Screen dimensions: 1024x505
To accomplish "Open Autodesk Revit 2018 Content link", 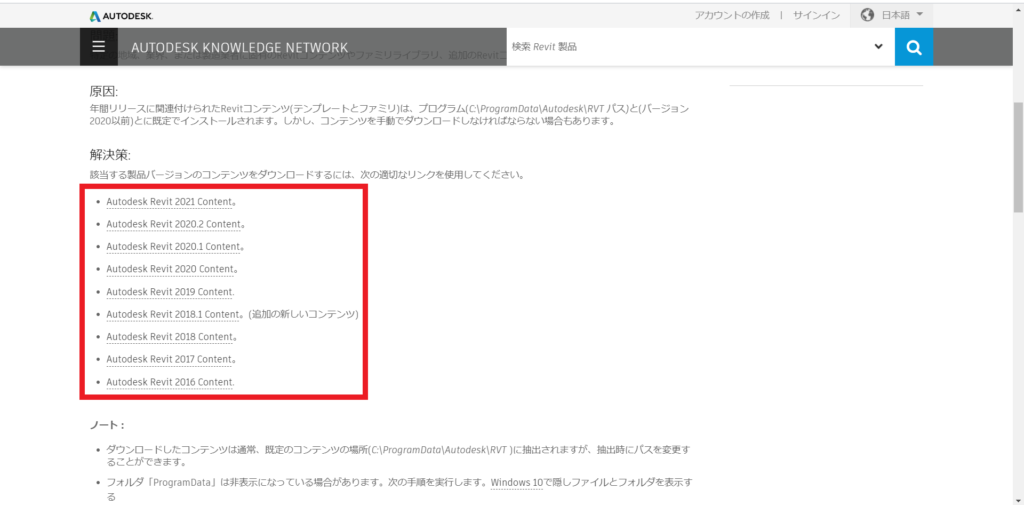I will [x=169, y=336].
